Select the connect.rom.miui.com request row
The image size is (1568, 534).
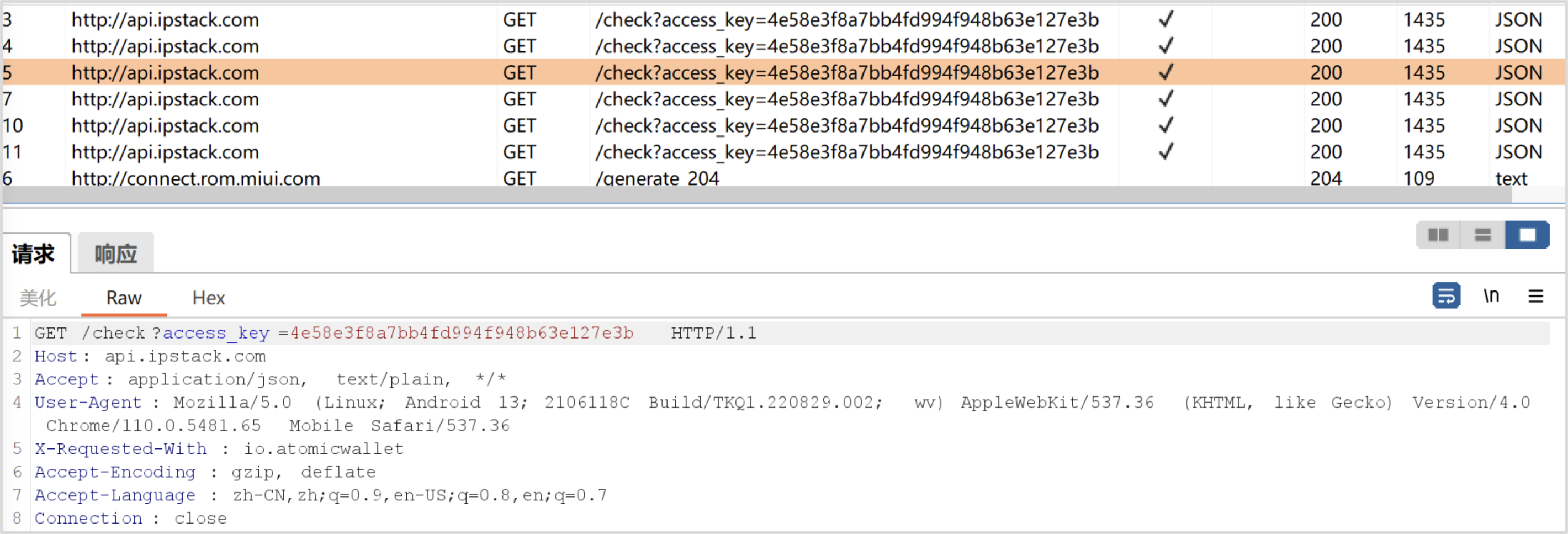pyautogui.click(x=195, y=178)
